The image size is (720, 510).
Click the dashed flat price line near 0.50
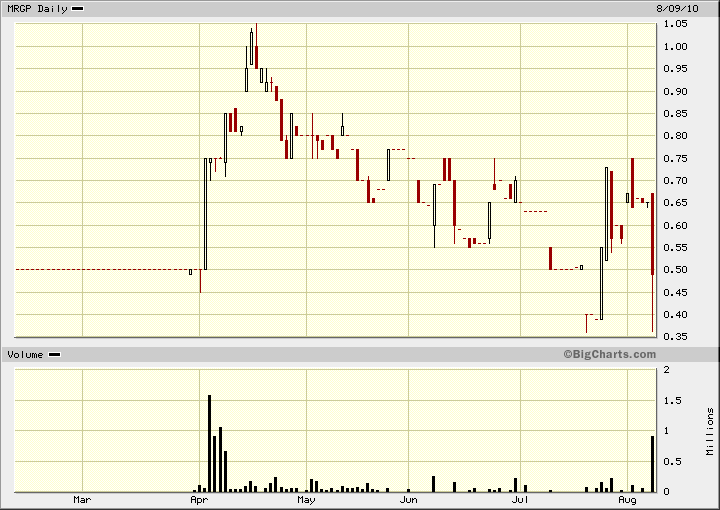(100, 270)
